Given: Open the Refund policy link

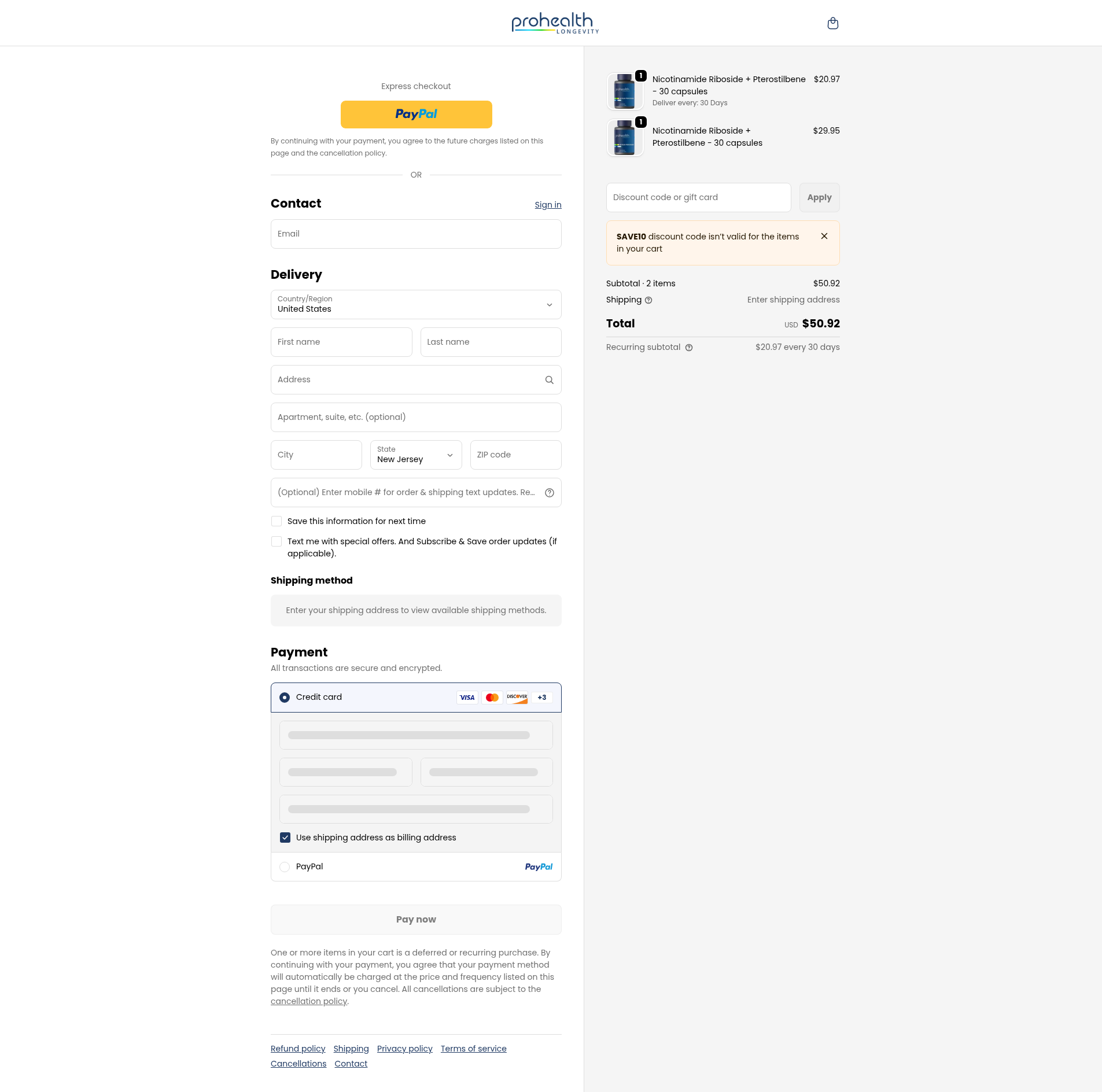Looking at the screenshot, I should click(297, 1049).
